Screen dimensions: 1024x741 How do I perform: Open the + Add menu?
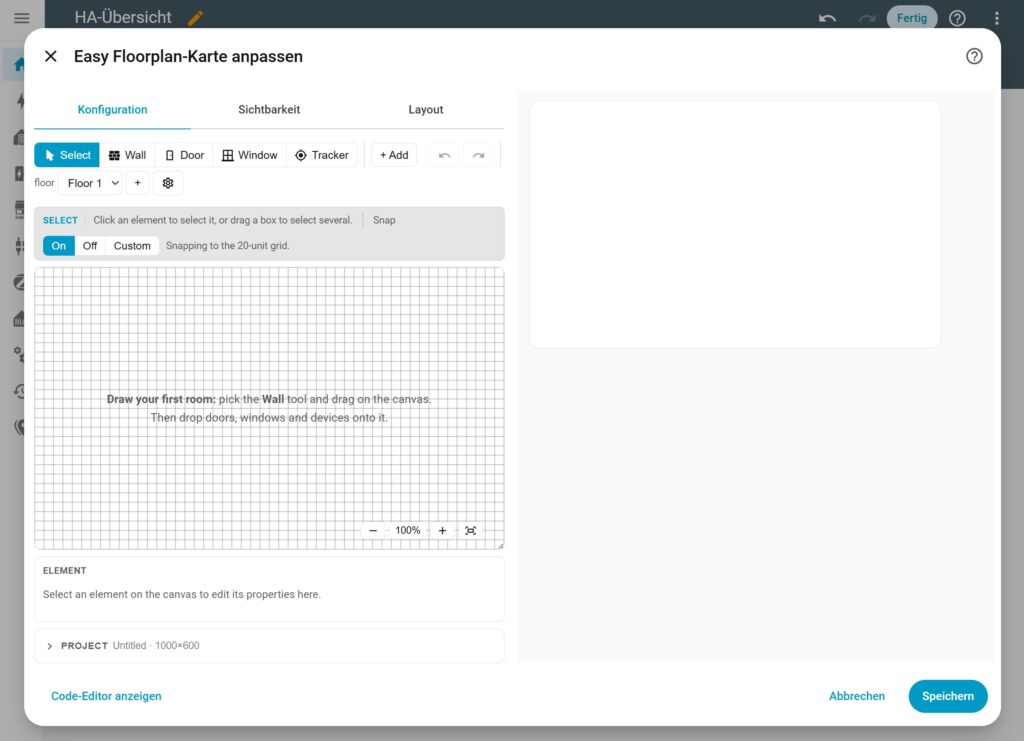[x=394, y=155]
